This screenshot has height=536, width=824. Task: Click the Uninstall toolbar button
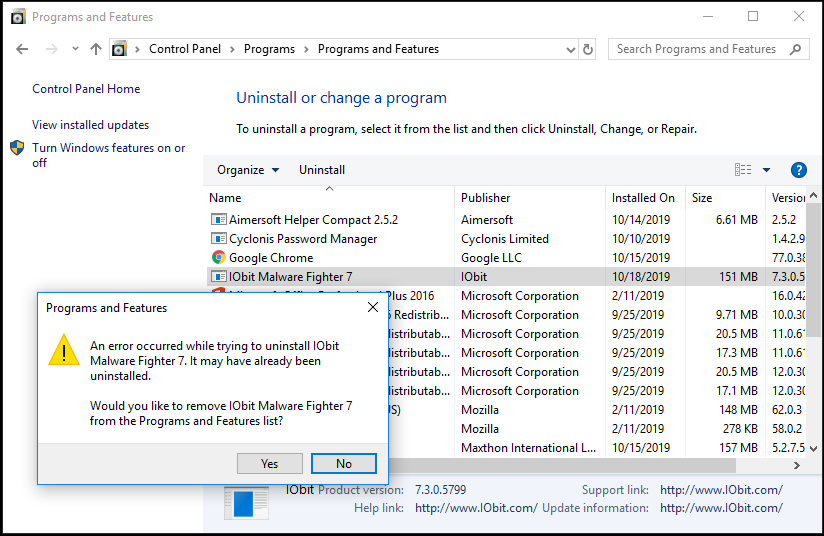pos(322,170)
